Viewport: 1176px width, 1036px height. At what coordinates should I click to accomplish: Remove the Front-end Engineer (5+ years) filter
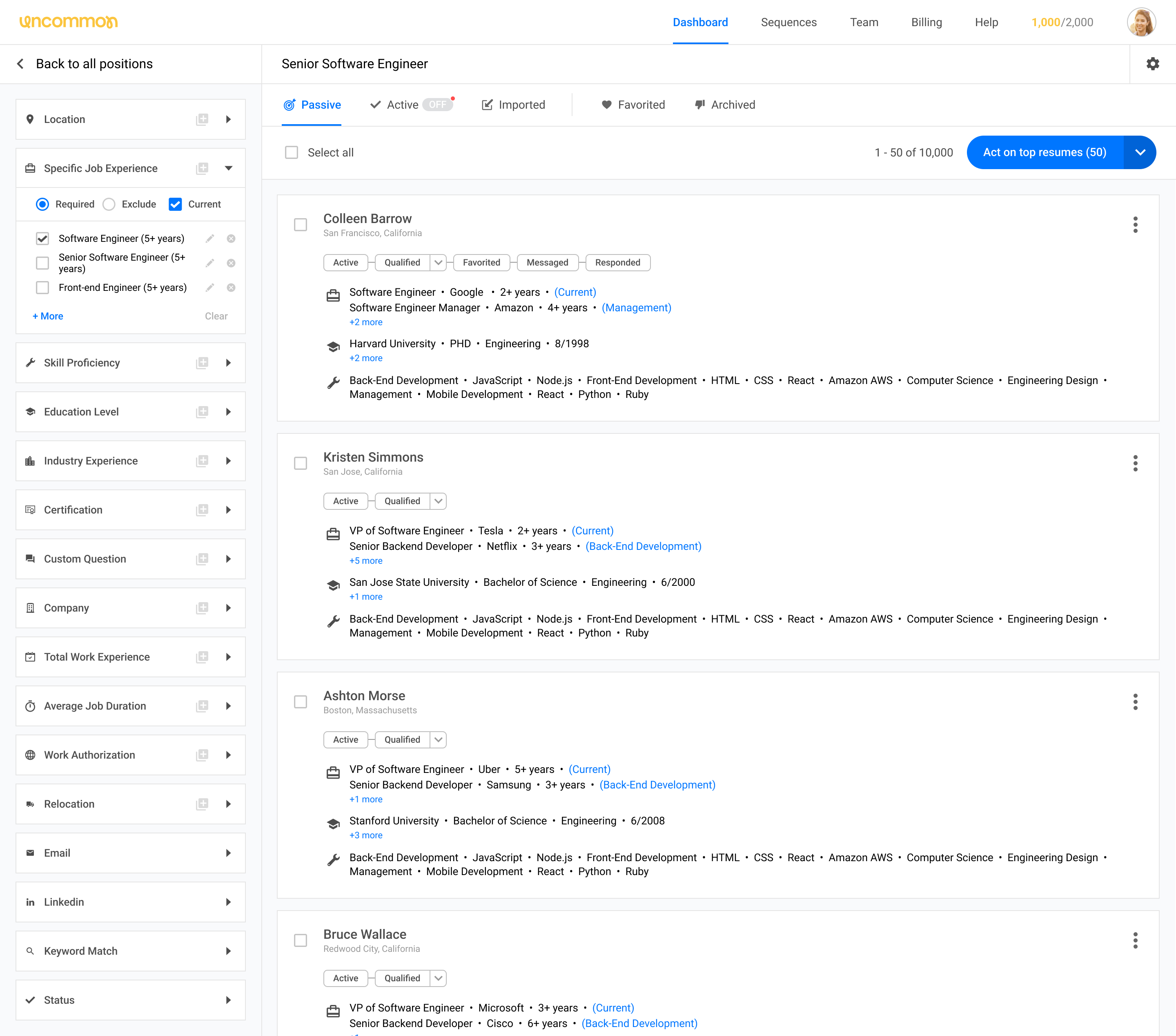(x=231, y=287)
